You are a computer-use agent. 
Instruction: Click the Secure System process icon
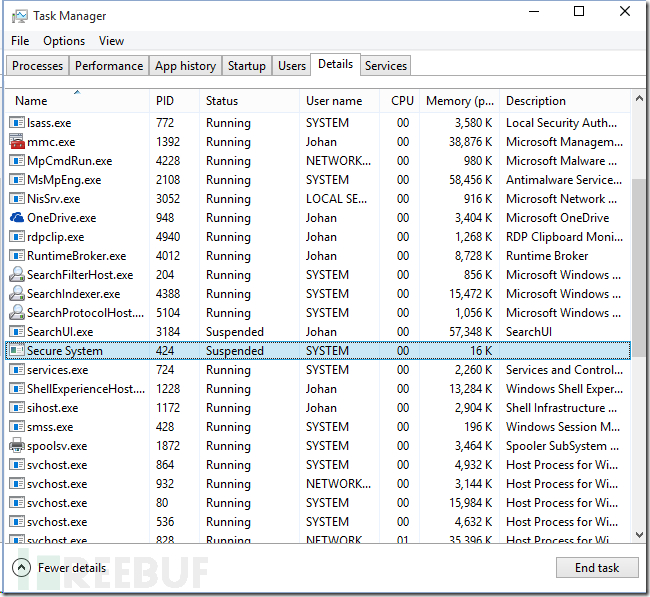pos(17,350)
